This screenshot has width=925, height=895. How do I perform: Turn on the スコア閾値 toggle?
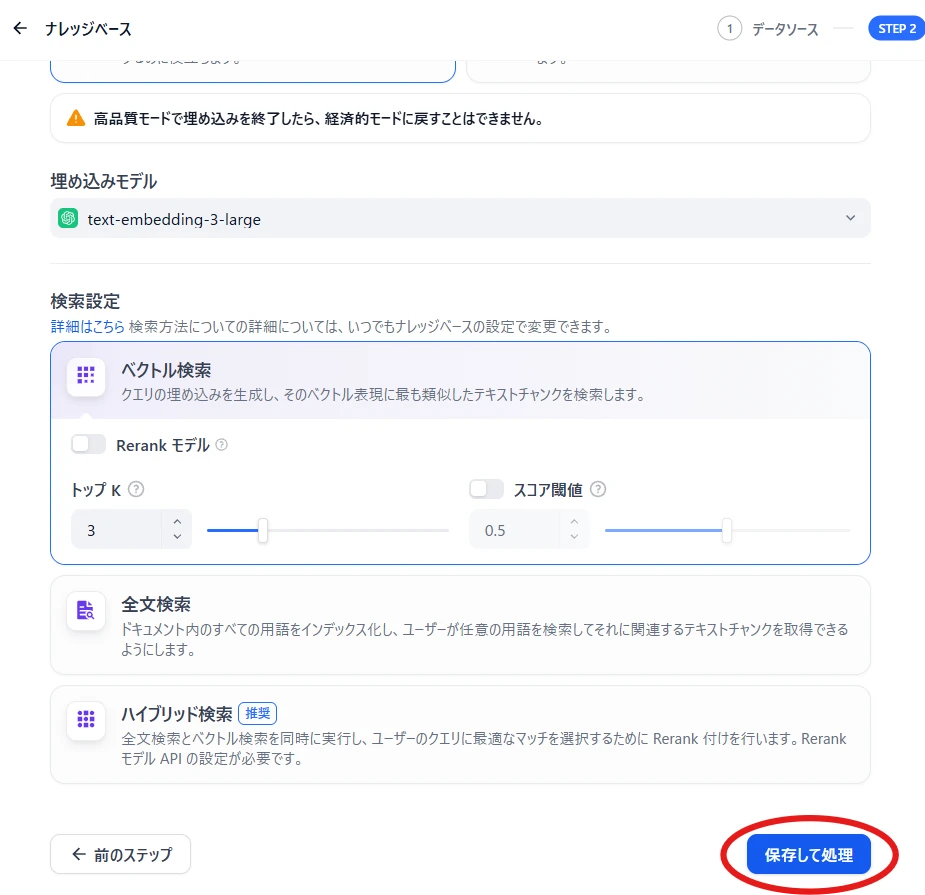click(486, 489)
